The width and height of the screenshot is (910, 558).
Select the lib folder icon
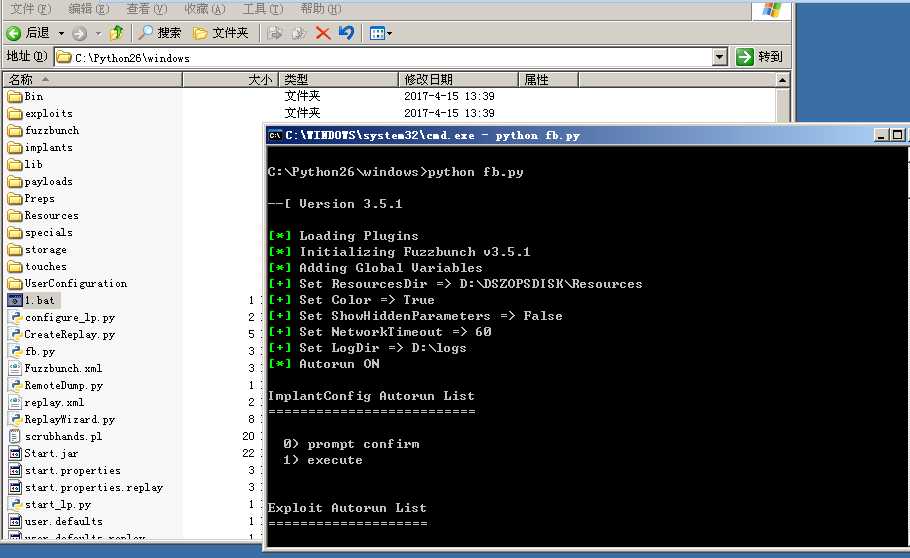pos(15,164)
